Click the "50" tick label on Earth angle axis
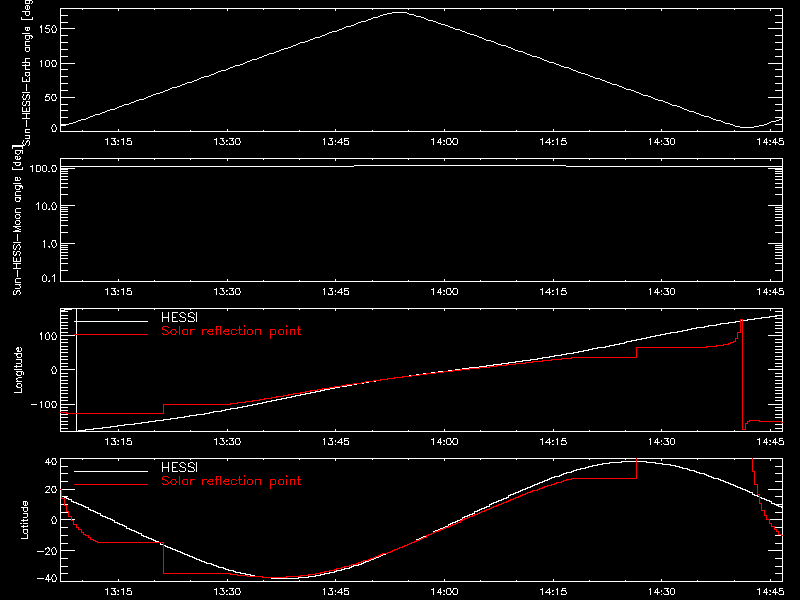This screenshot has height=600, width=800. (51, 97)
